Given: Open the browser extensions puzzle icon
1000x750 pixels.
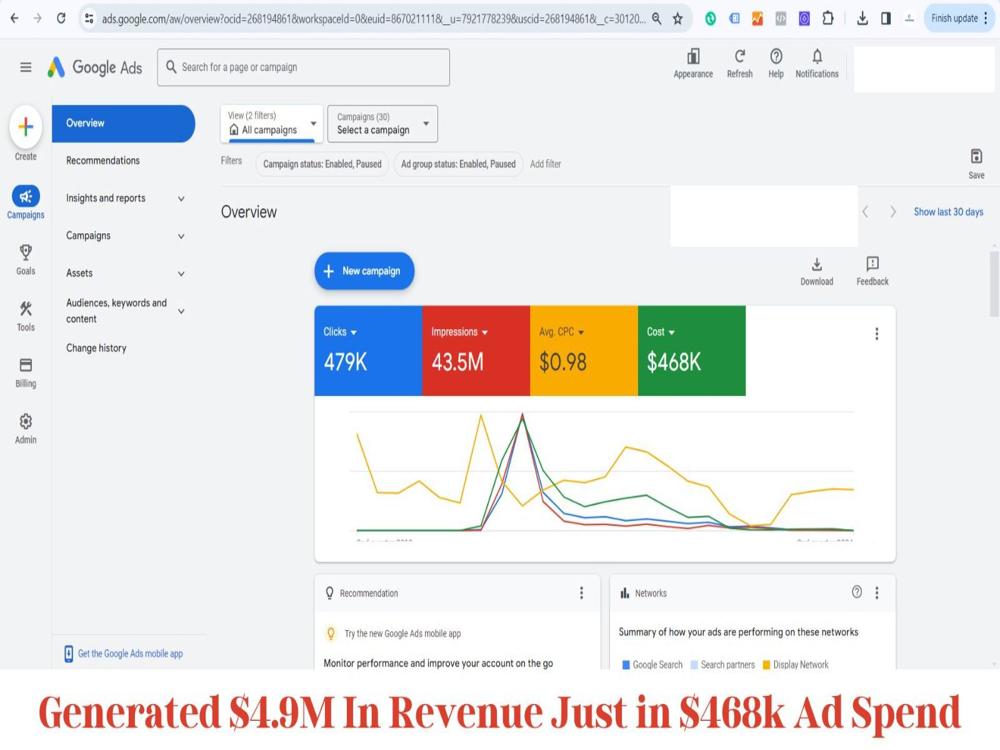Looking at the screenshot, I should tap(828, 18).
